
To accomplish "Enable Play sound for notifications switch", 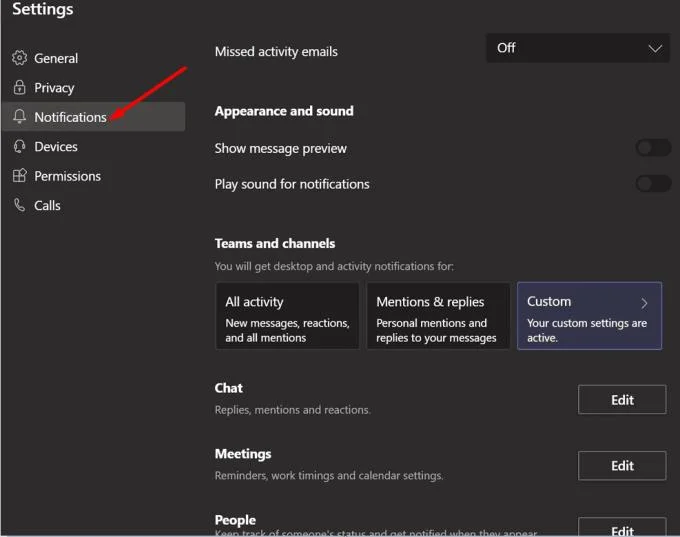I will (653, 183).
